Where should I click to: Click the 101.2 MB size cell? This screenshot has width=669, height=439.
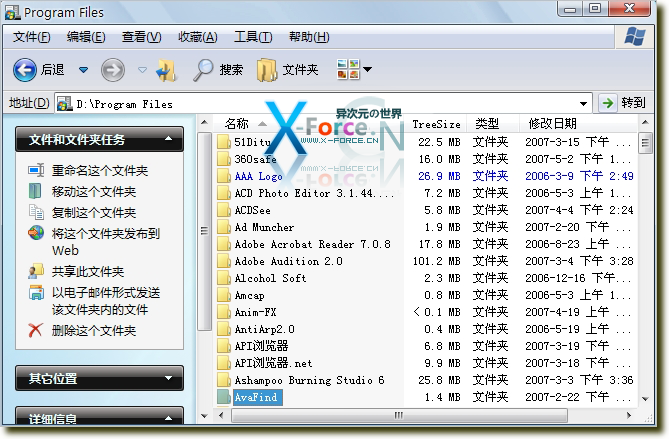pos(436,261)
